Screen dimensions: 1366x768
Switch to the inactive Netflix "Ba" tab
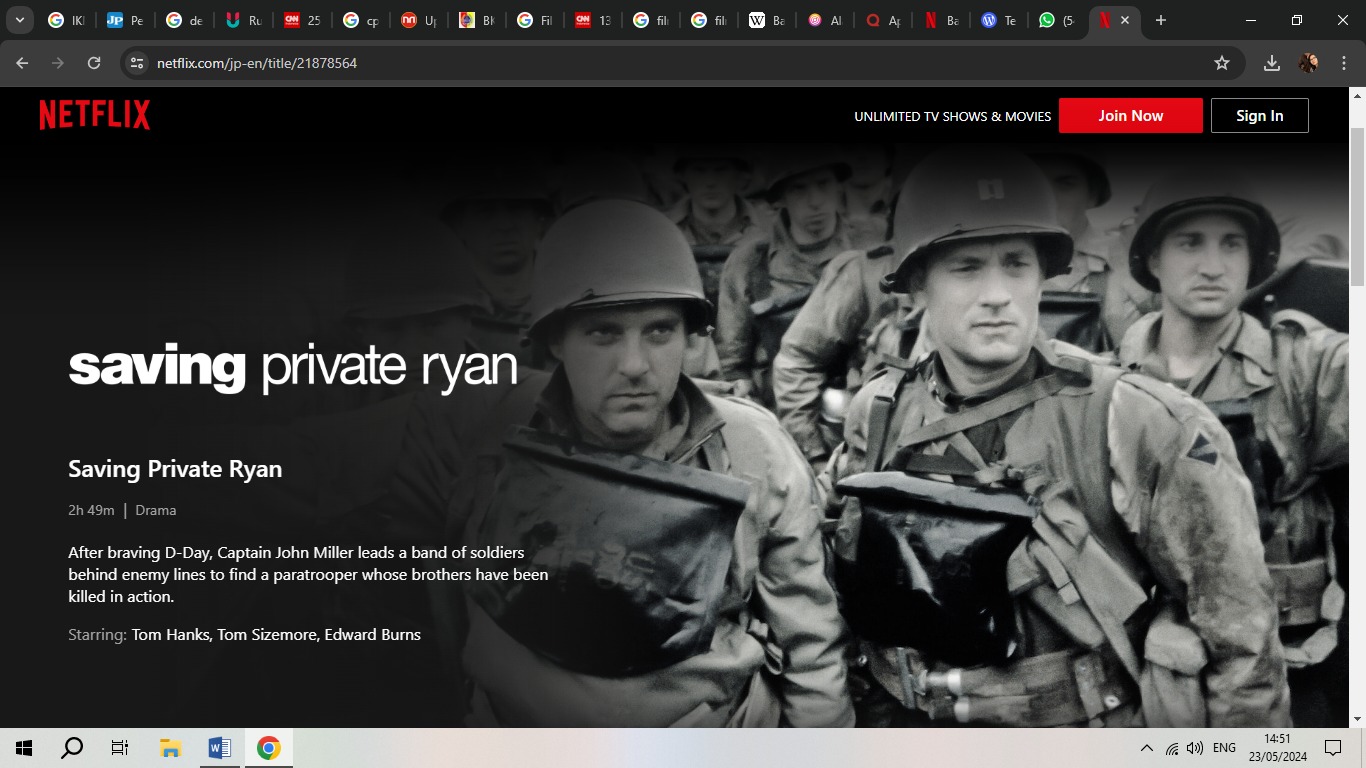pos(942,20)
